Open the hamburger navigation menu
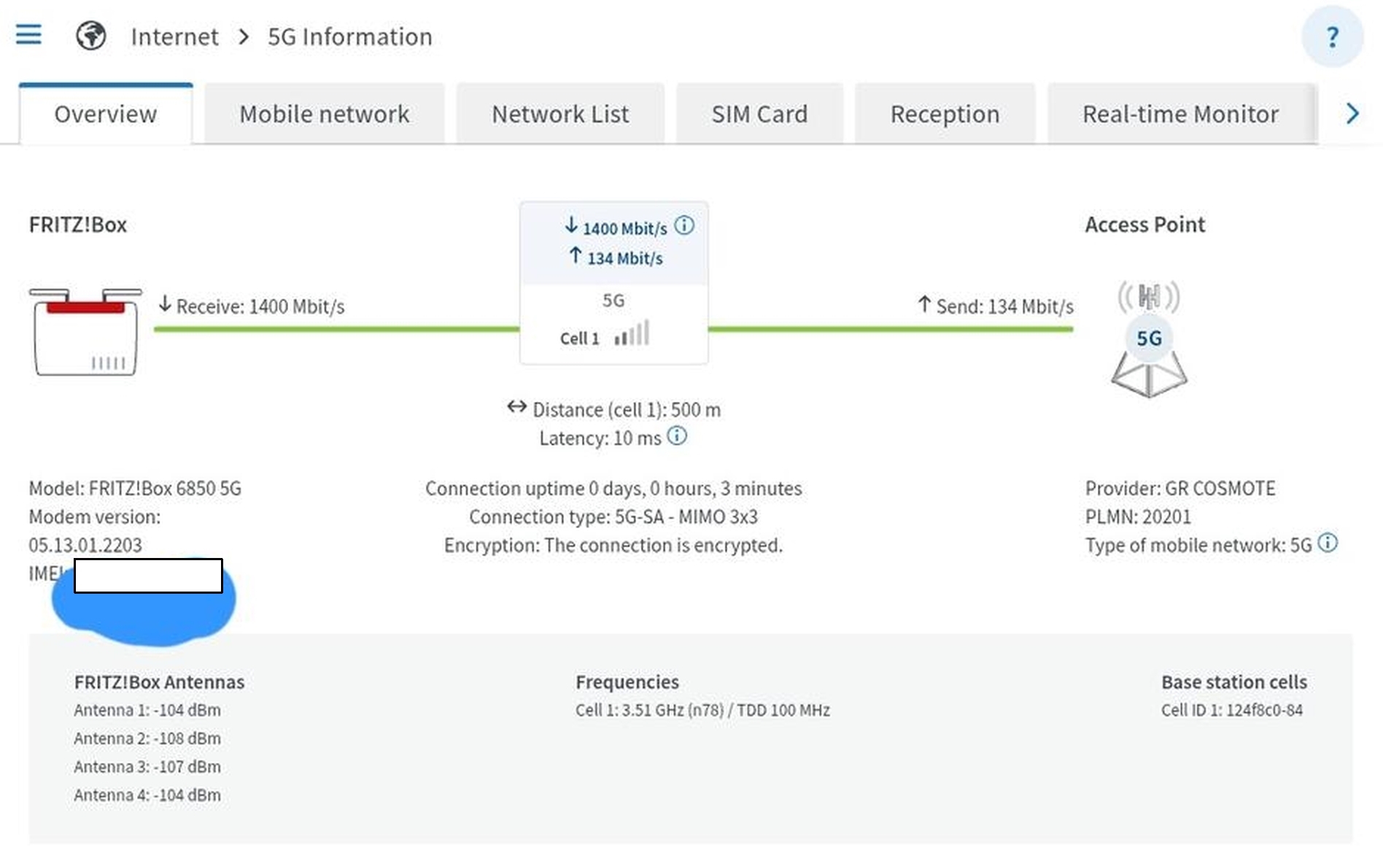This screenshot has height=868, width=1383. (x=28, y=34)
